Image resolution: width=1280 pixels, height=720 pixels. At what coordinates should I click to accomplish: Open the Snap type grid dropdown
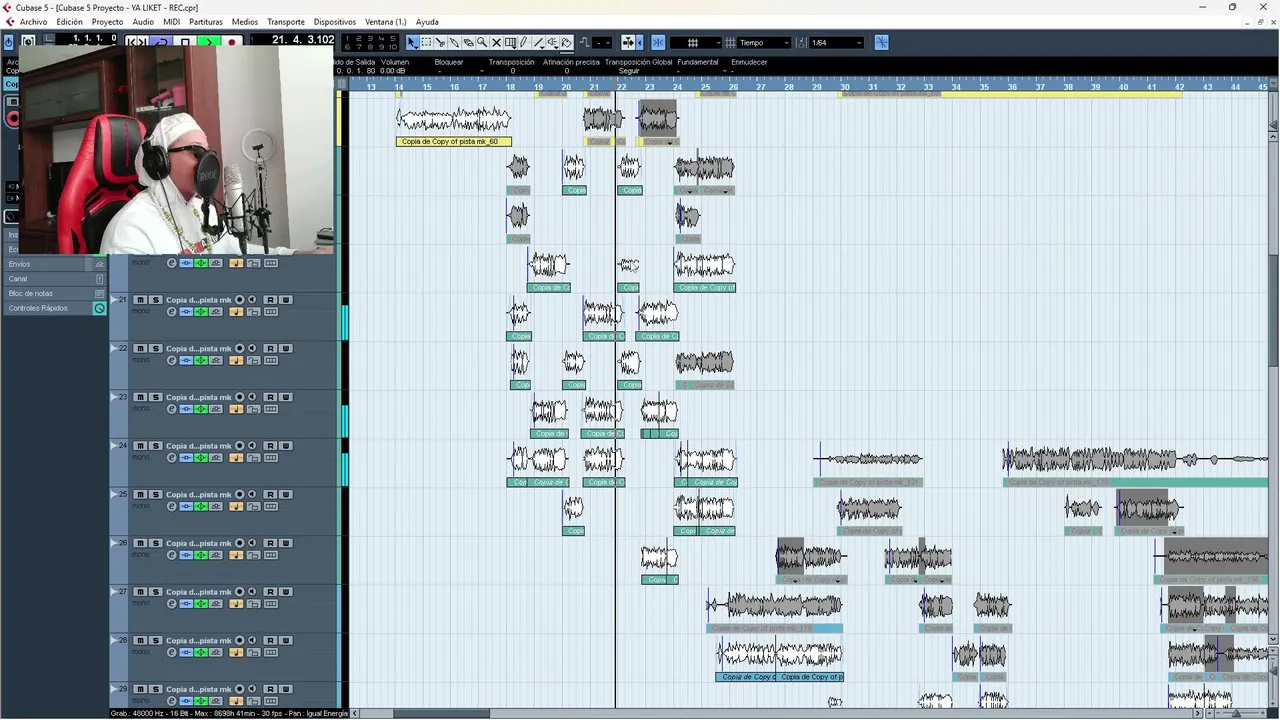pyautogui.click(x=695, y=42)
